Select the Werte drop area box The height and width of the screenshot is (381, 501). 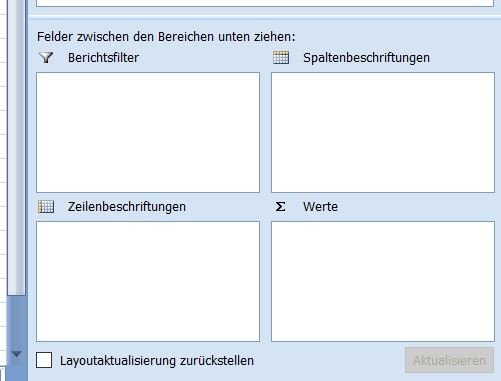point(383,281)
